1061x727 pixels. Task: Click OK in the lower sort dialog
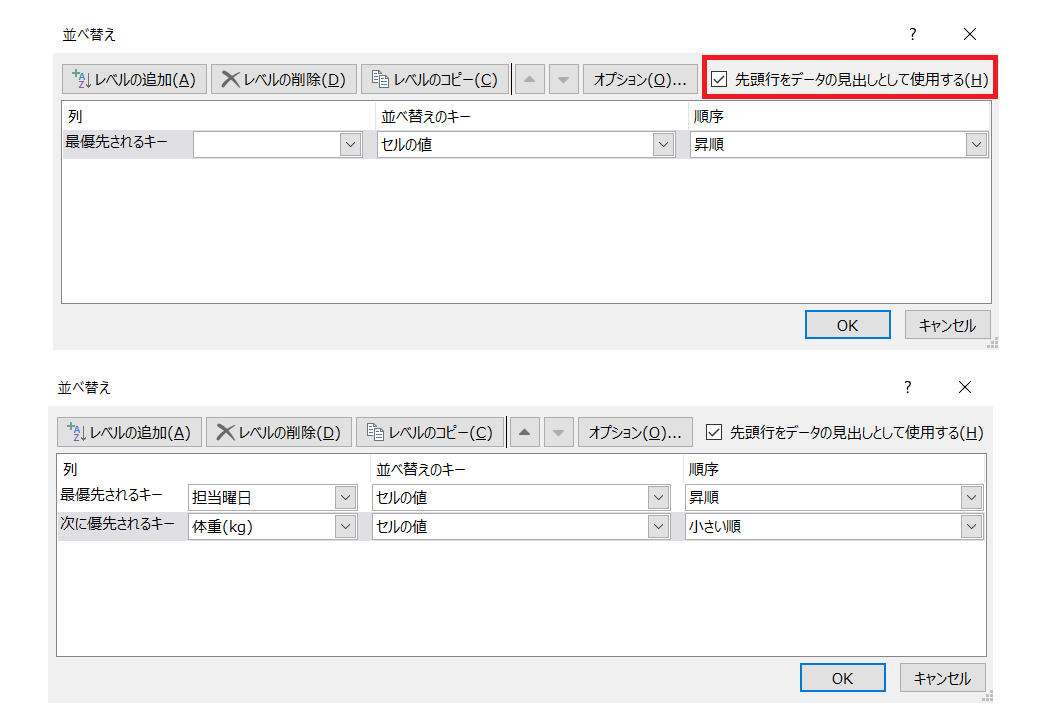click(x=842, y=678)
